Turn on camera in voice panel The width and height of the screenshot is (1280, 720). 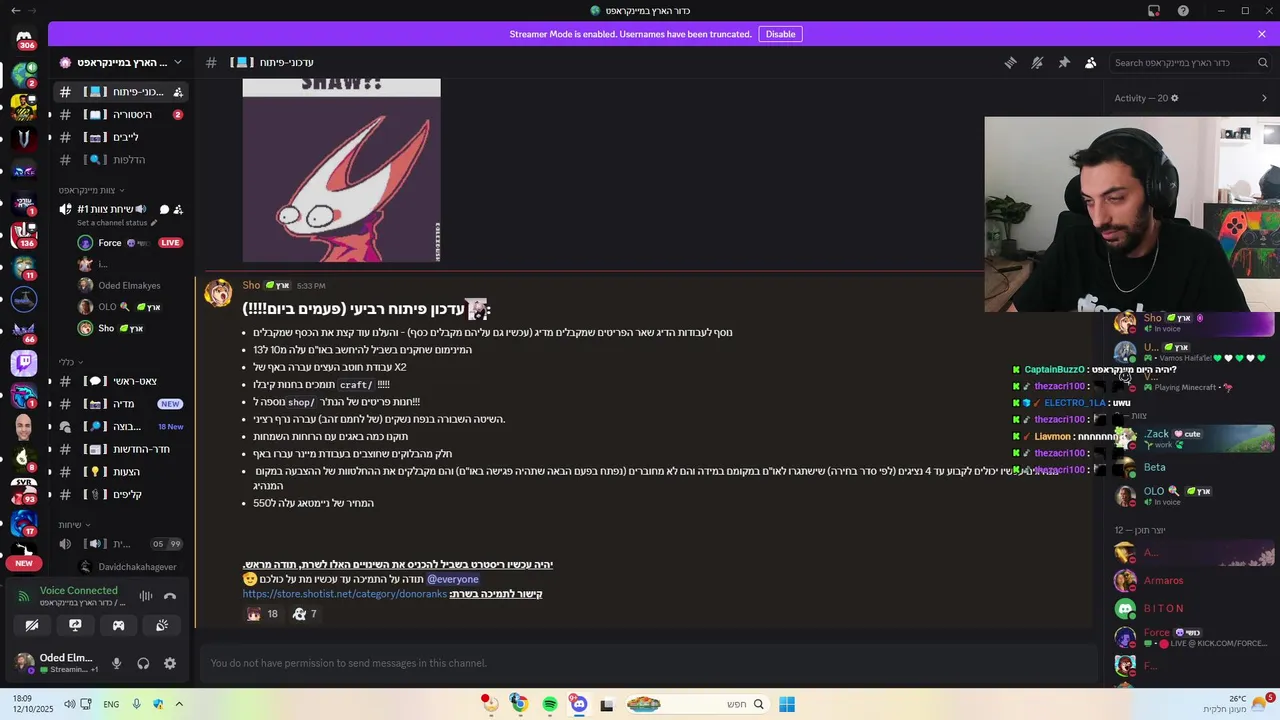[32, 625]
